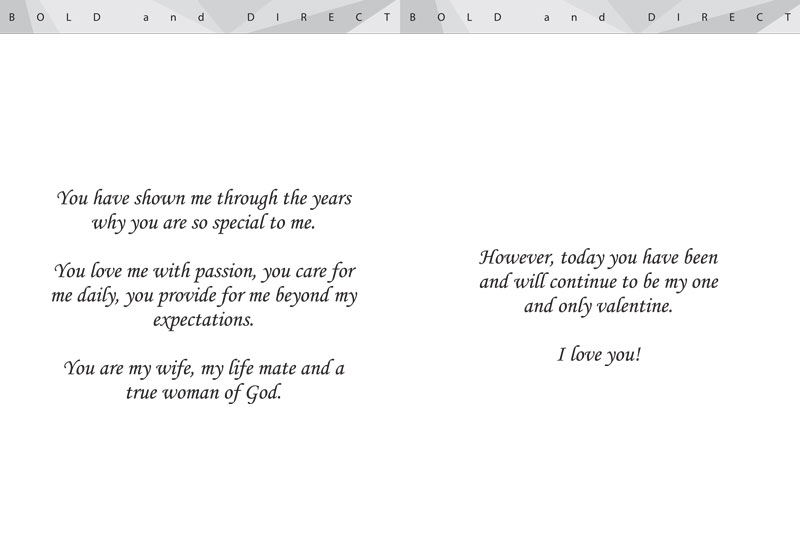This screenshot has width=800, height=560.
Task: Click the "BOLD and DIRECT" header above the wife poem
Action: pos(200,17)
